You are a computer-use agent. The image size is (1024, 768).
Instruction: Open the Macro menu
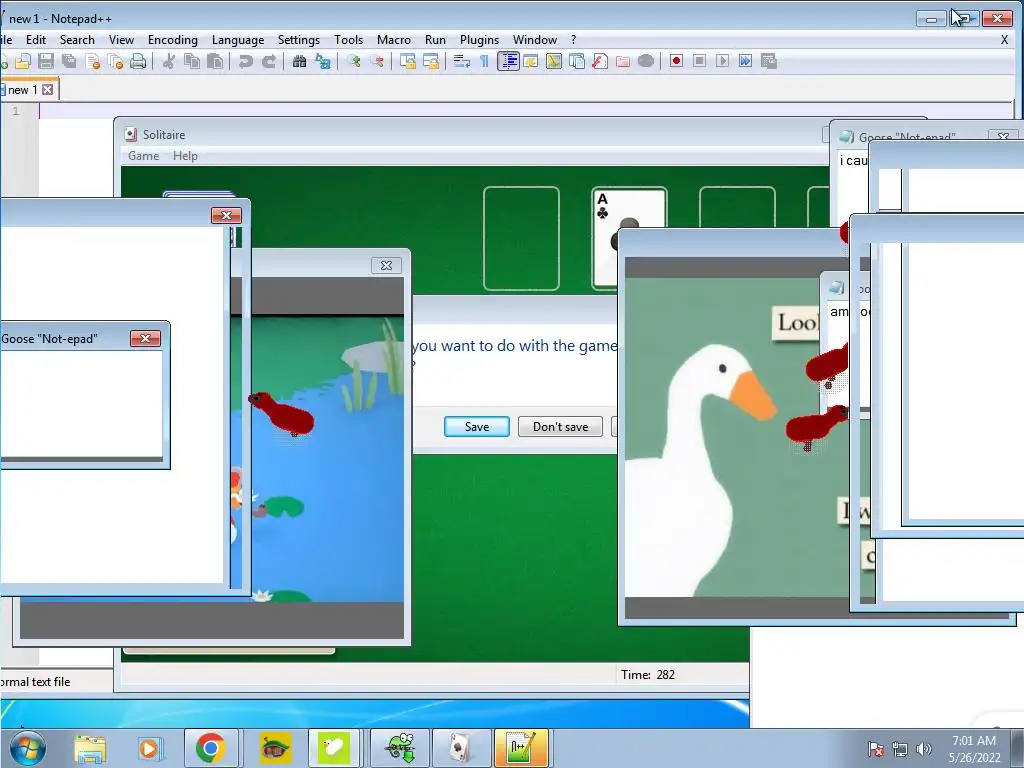coord(394,40)
